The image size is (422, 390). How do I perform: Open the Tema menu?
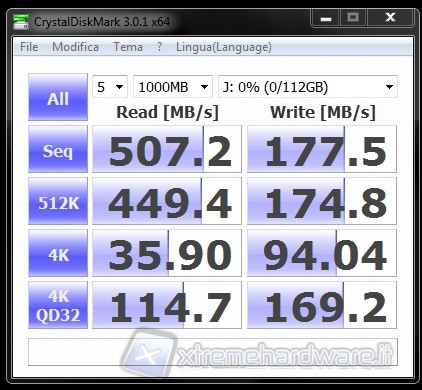coord(128,47)
